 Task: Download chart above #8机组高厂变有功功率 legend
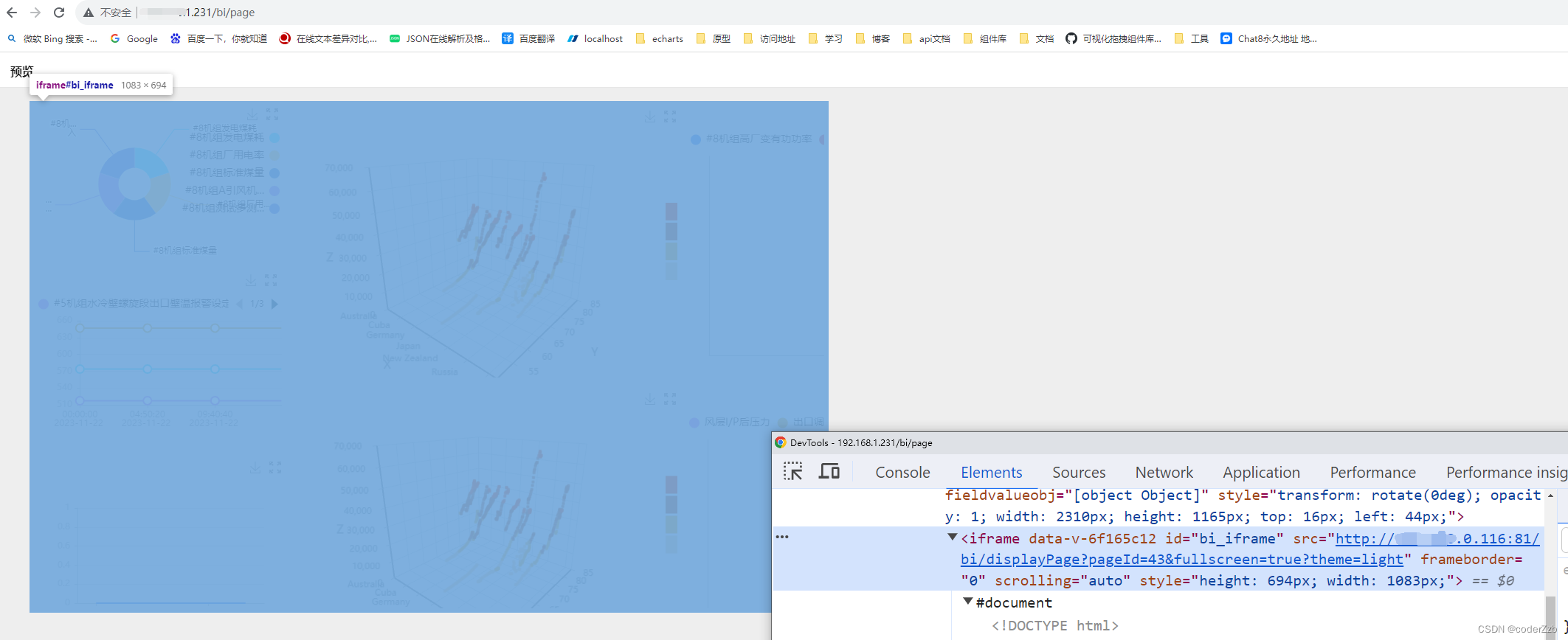click(650, 116)
